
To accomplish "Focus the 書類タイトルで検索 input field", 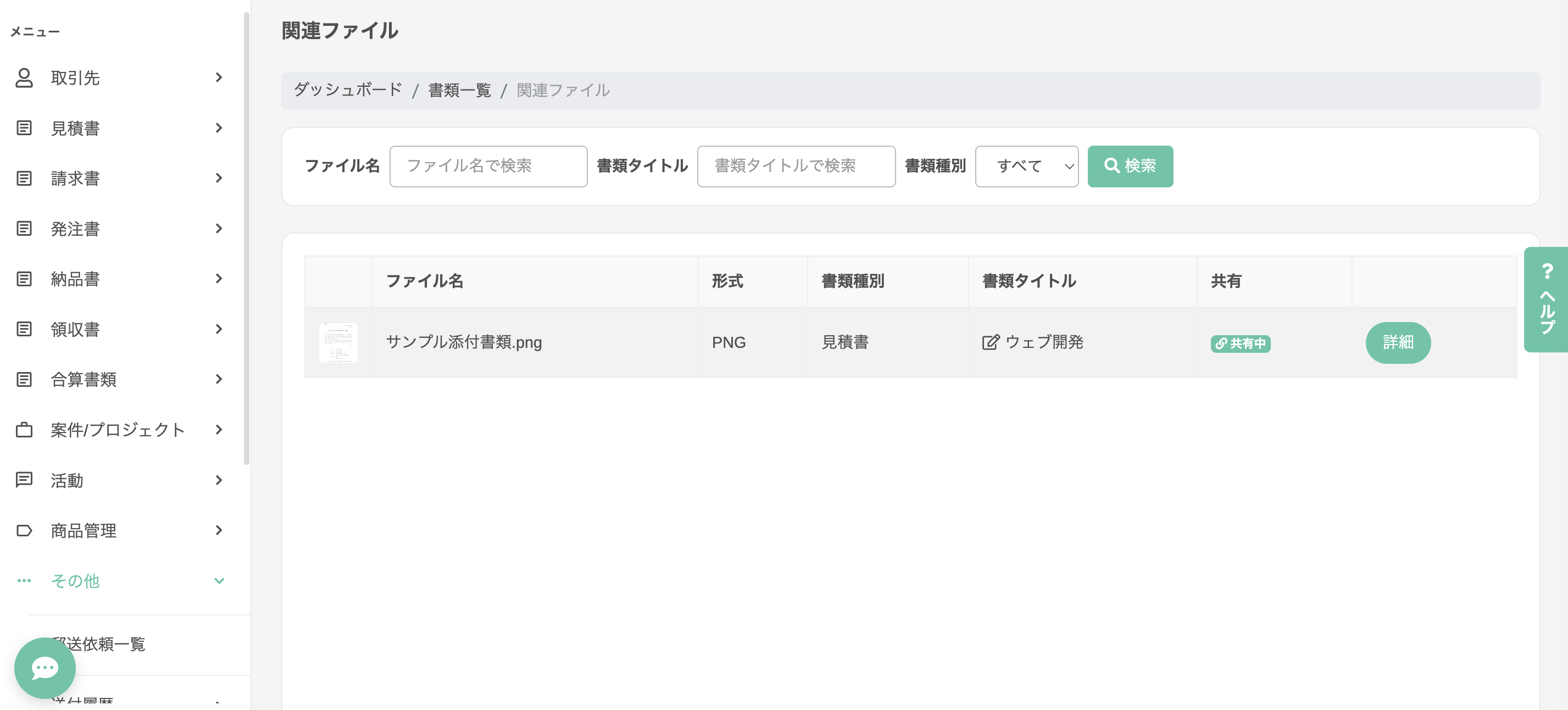I will (x=796, y=167).
